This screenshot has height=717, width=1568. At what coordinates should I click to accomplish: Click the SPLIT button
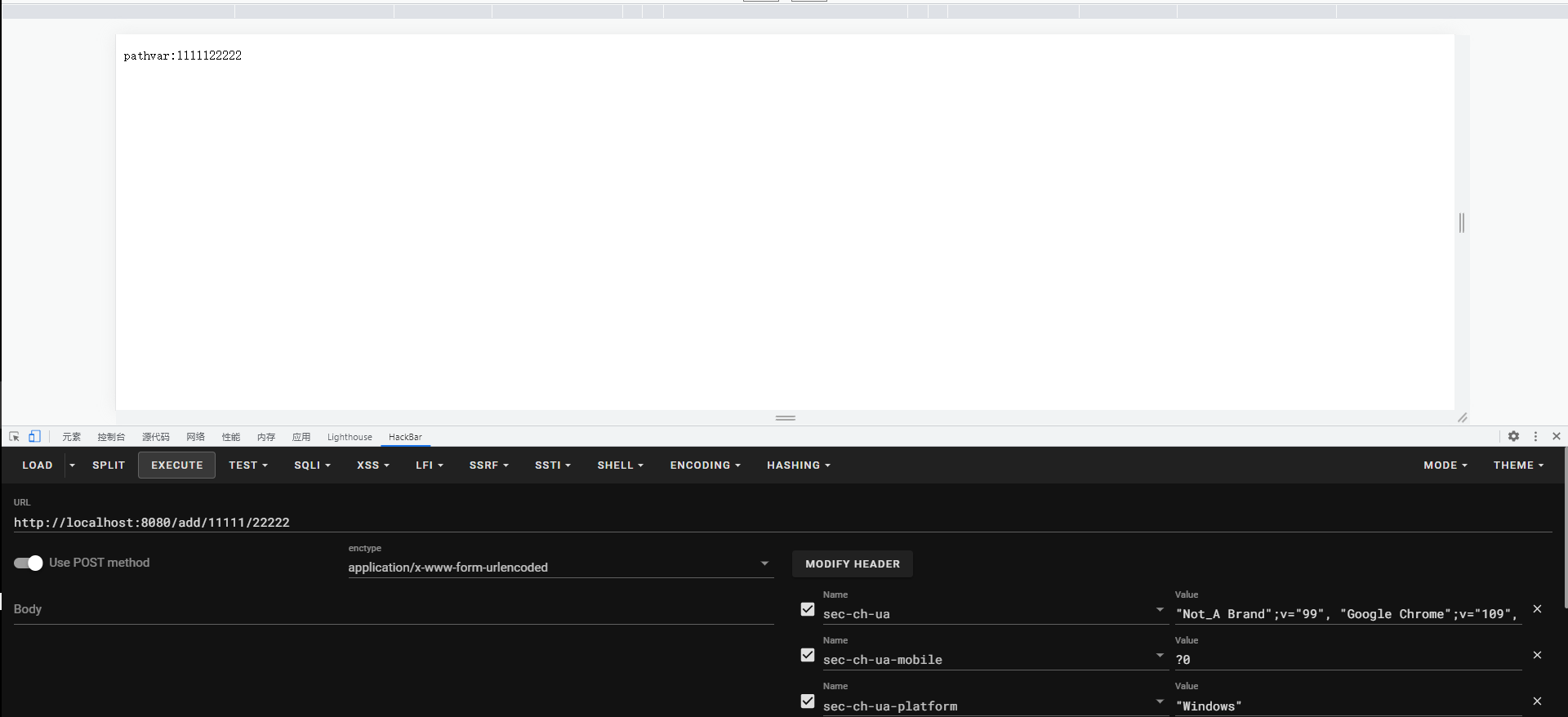click(109, 465)
